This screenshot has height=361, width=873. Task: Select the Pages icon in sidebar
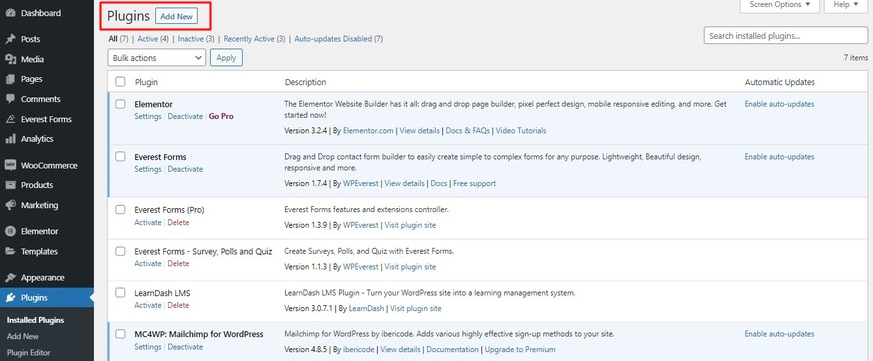coord(10,79)
